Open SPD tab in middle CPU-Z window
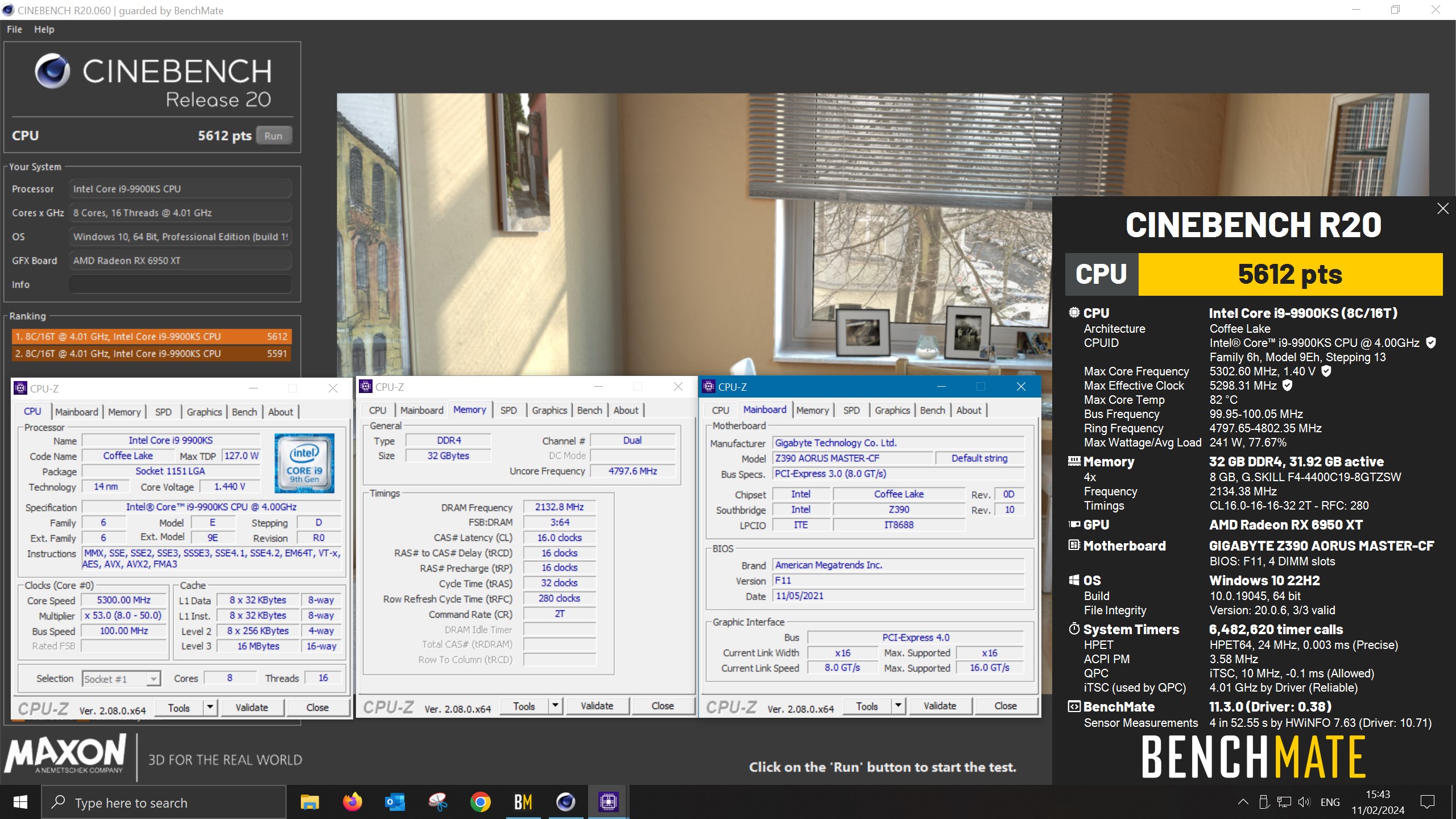1456x819 pixels. point(508,410)
